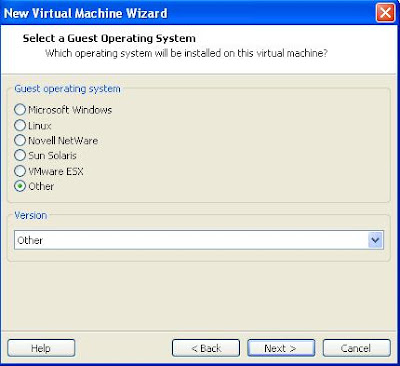Screen dimensions: 400x366
Task: Open the Version dropdown arrow
Action: click(375, 240)
